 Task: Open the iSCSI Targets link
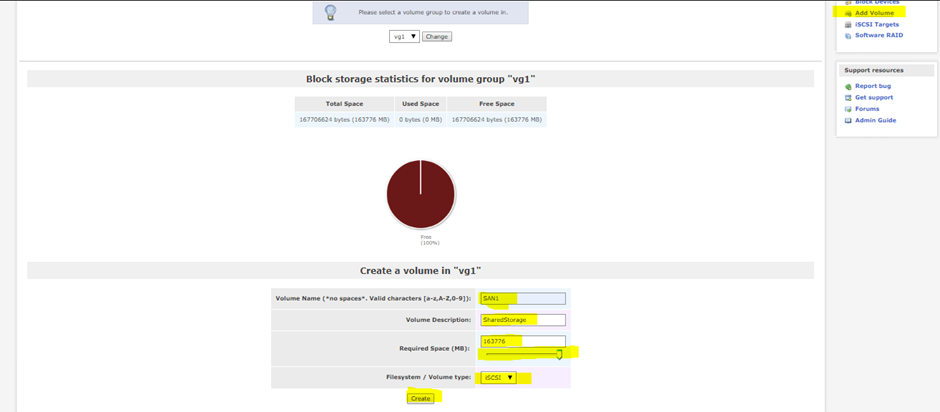876,25
